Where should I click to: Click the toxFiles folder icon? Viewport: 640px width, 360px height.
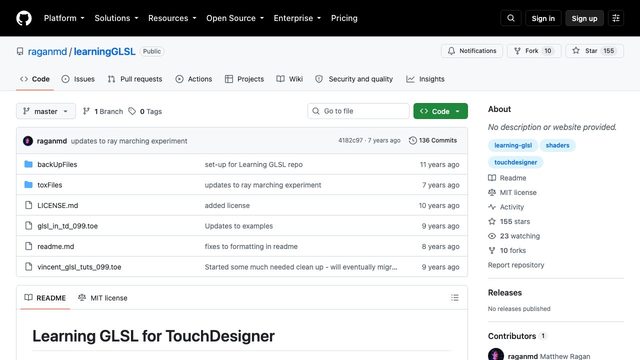coord(28,184)
